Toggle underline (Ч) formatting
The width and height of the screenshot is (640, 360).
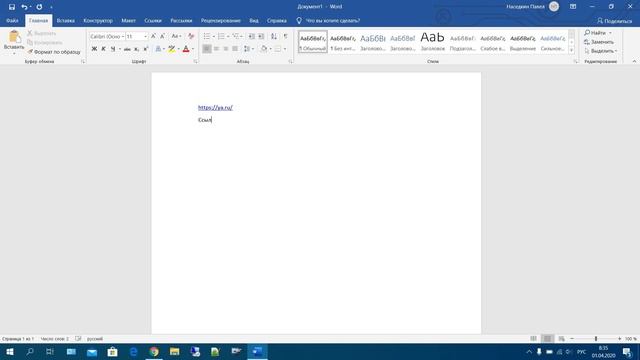tap(113, 49)
